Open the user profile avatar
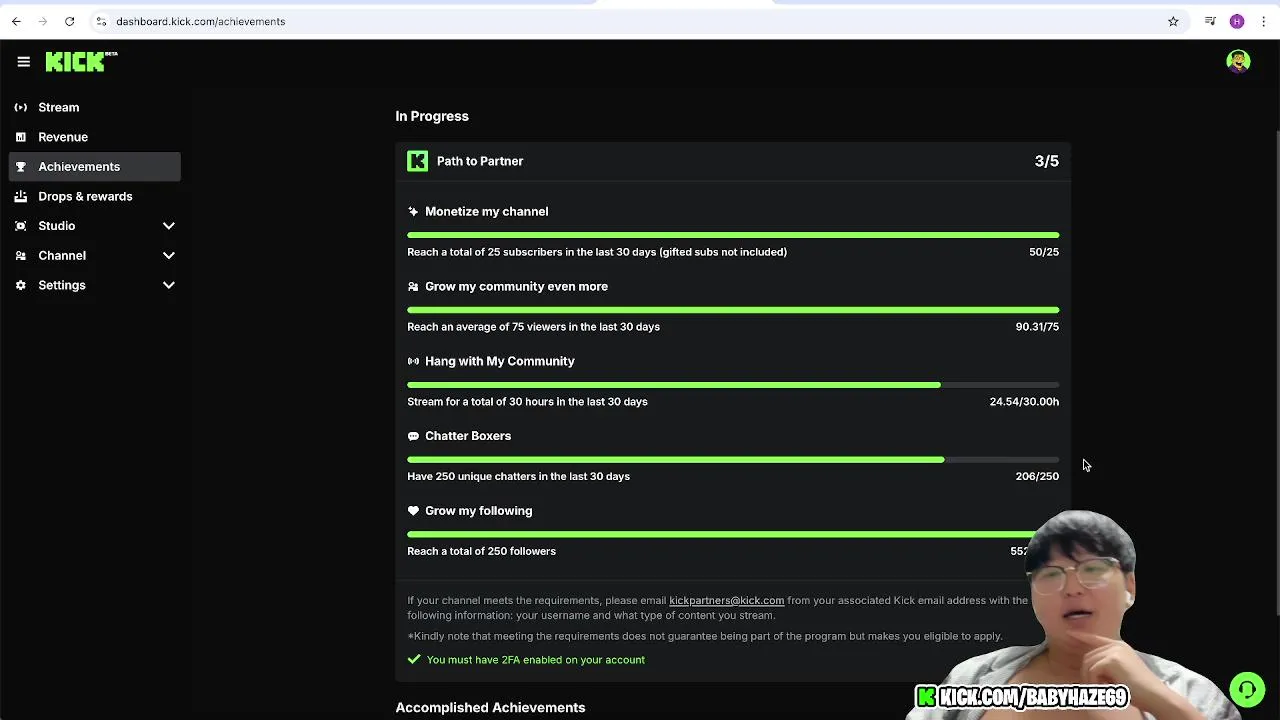1280x720 pixels. click(x=1238, y=62)
